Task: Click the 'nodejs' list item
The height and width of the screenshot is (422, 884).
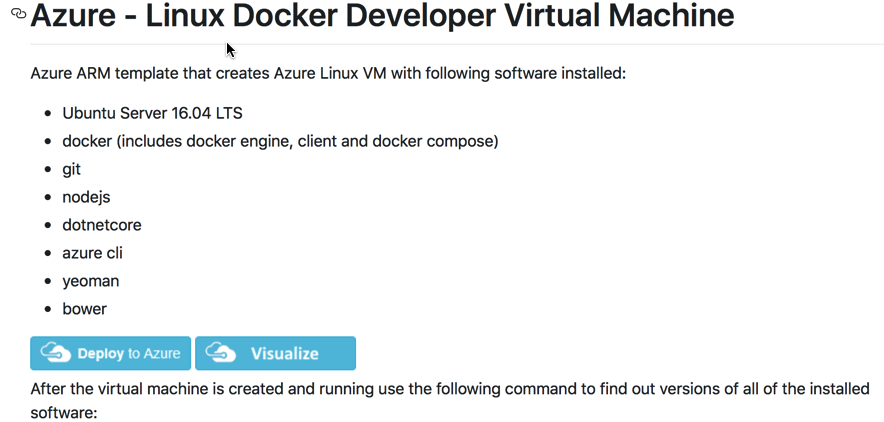Action: pos(86,197)
